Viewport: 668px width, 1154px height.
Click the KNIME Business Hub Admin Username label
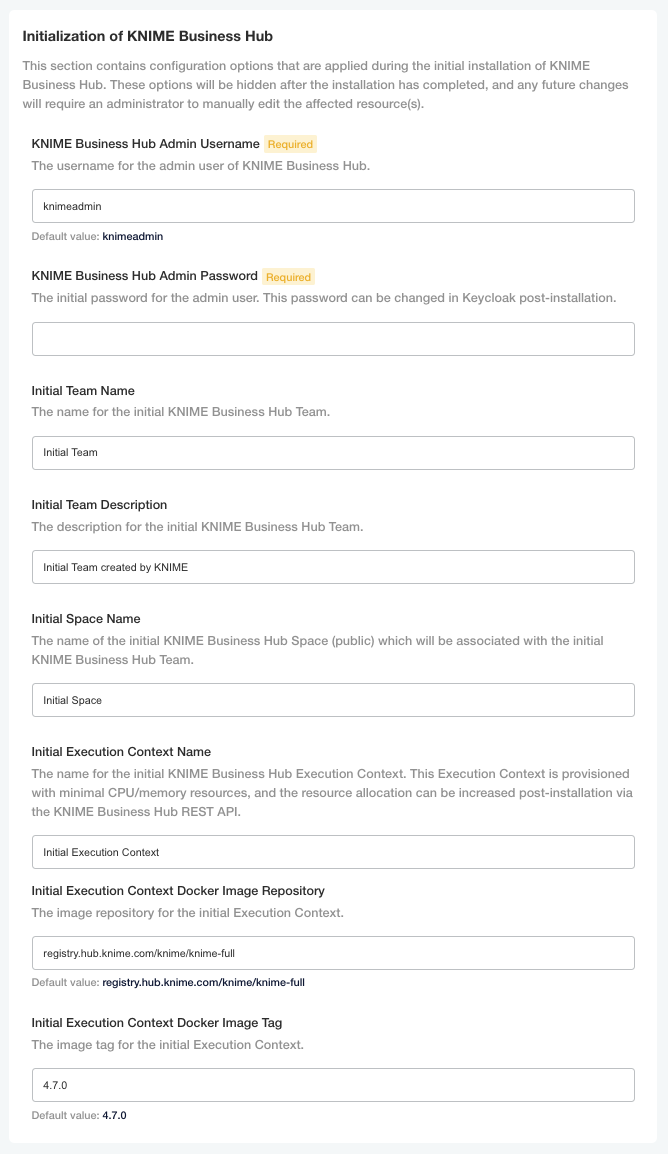click(x=145, y=144)
